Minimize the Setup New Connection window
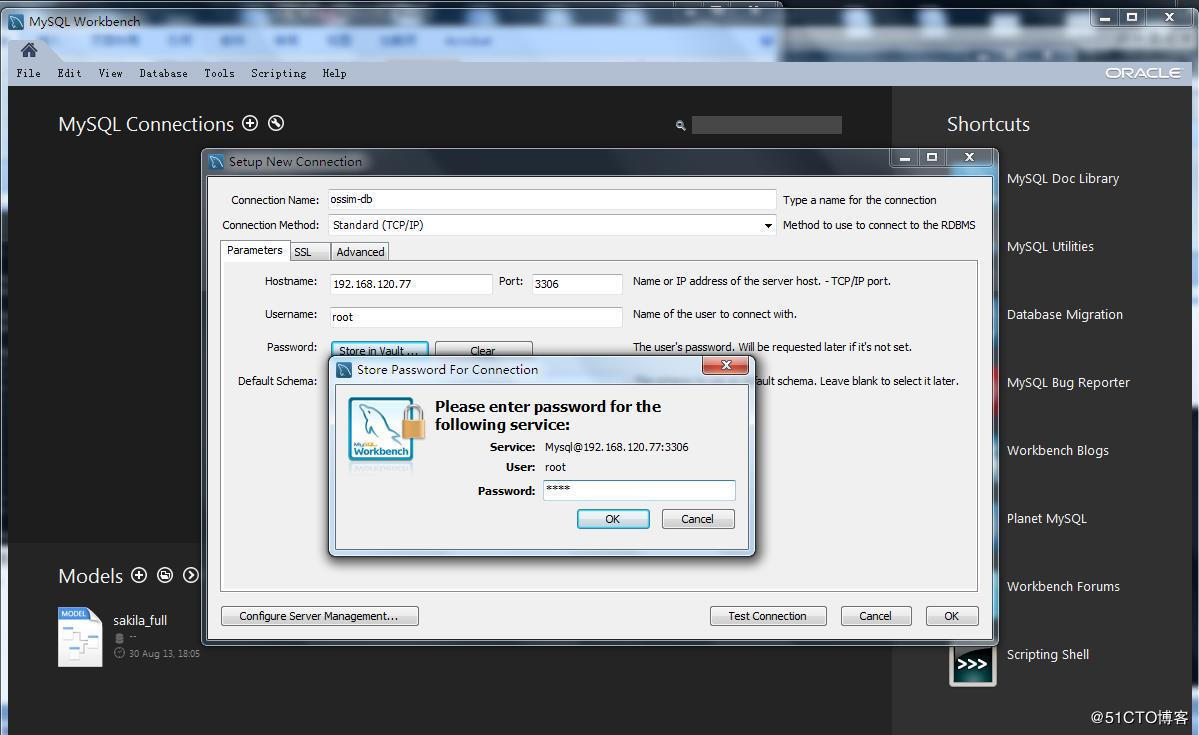The image size is (1199, 735). coord(905,158)
